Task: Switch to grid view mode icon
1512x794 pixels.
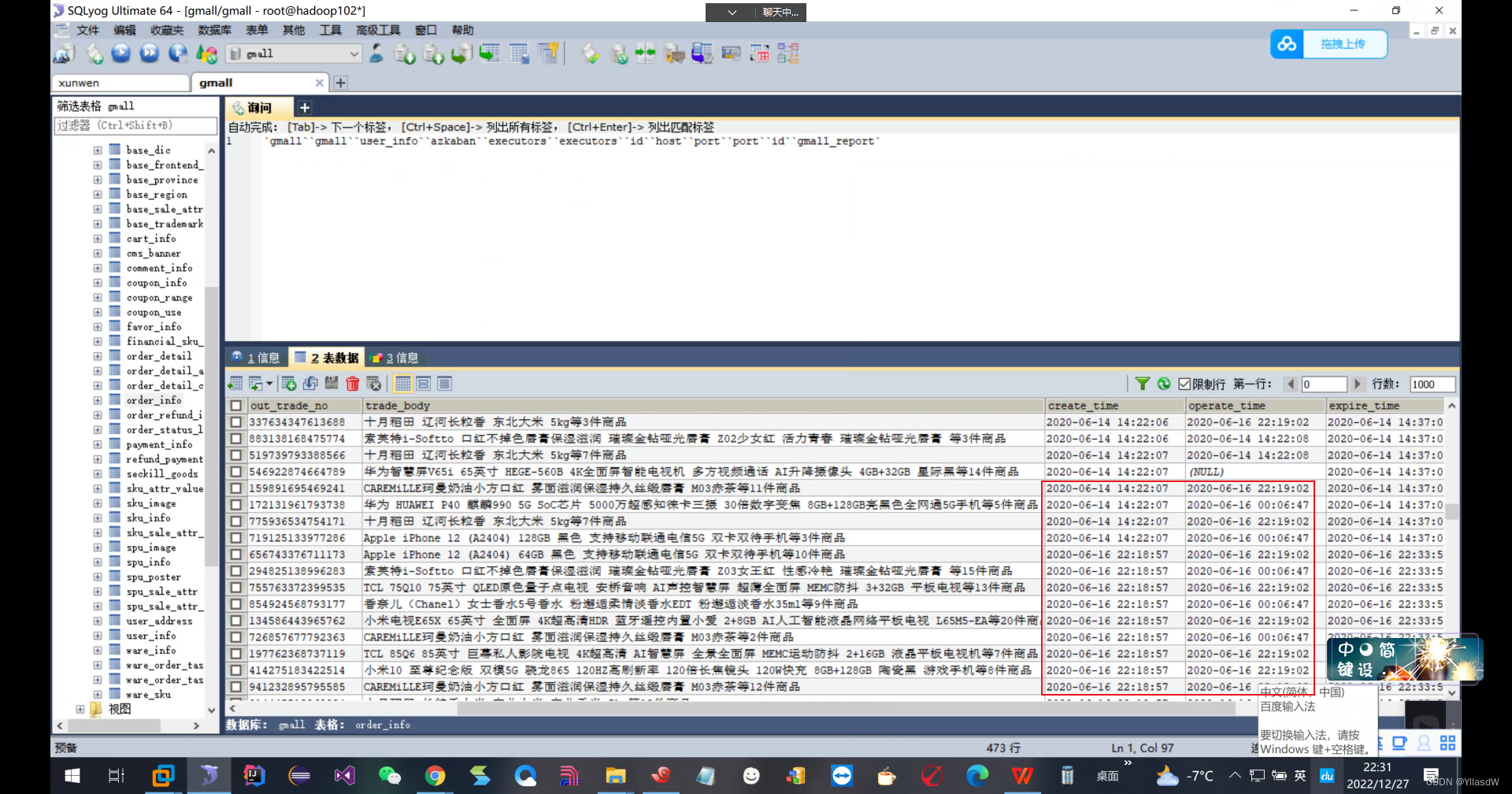Action: click(403, 384)
